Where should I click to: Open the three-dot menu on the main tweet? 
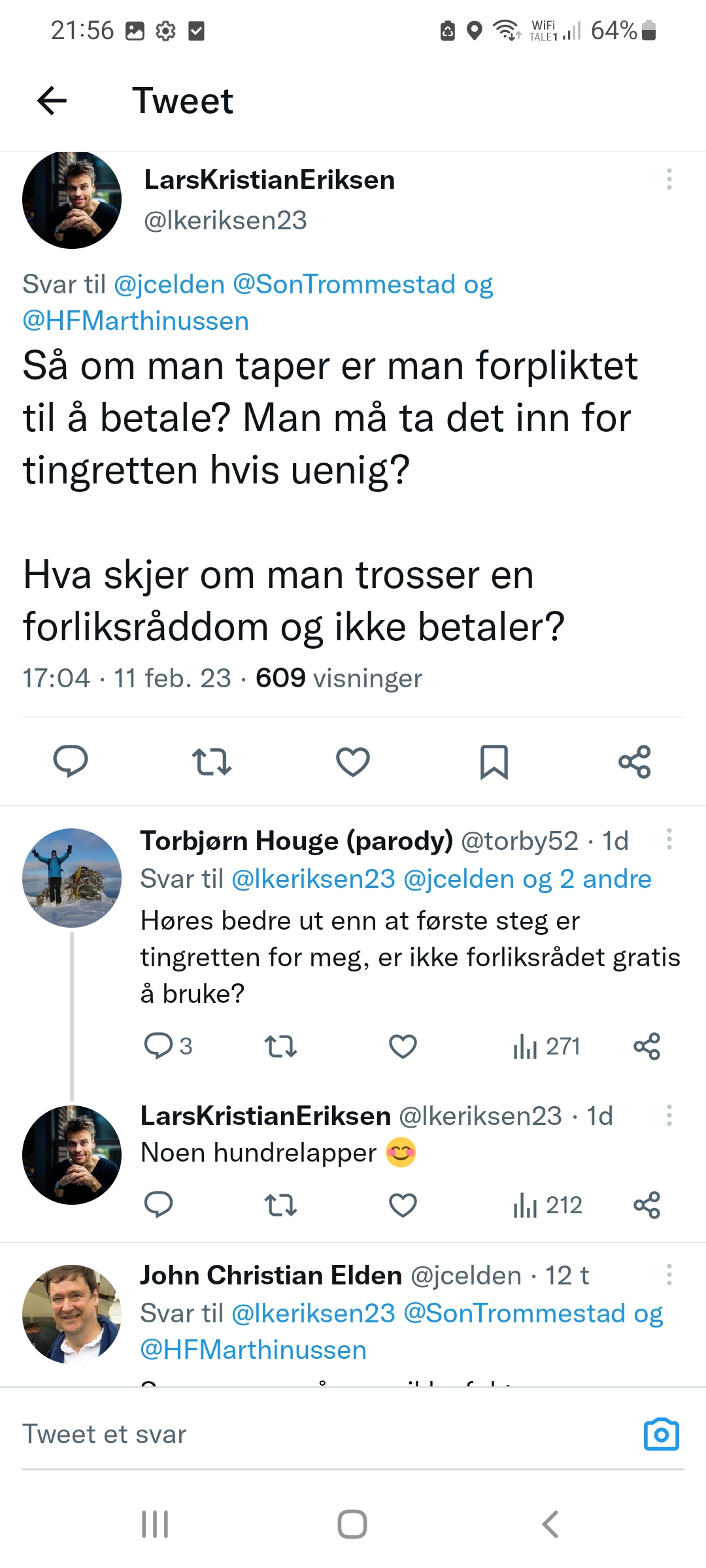coord(669,179)
